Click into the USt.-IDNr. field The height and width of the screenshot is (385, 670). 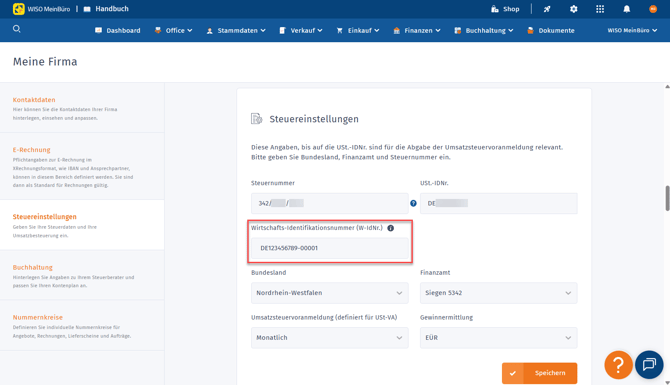coord(499,203)
